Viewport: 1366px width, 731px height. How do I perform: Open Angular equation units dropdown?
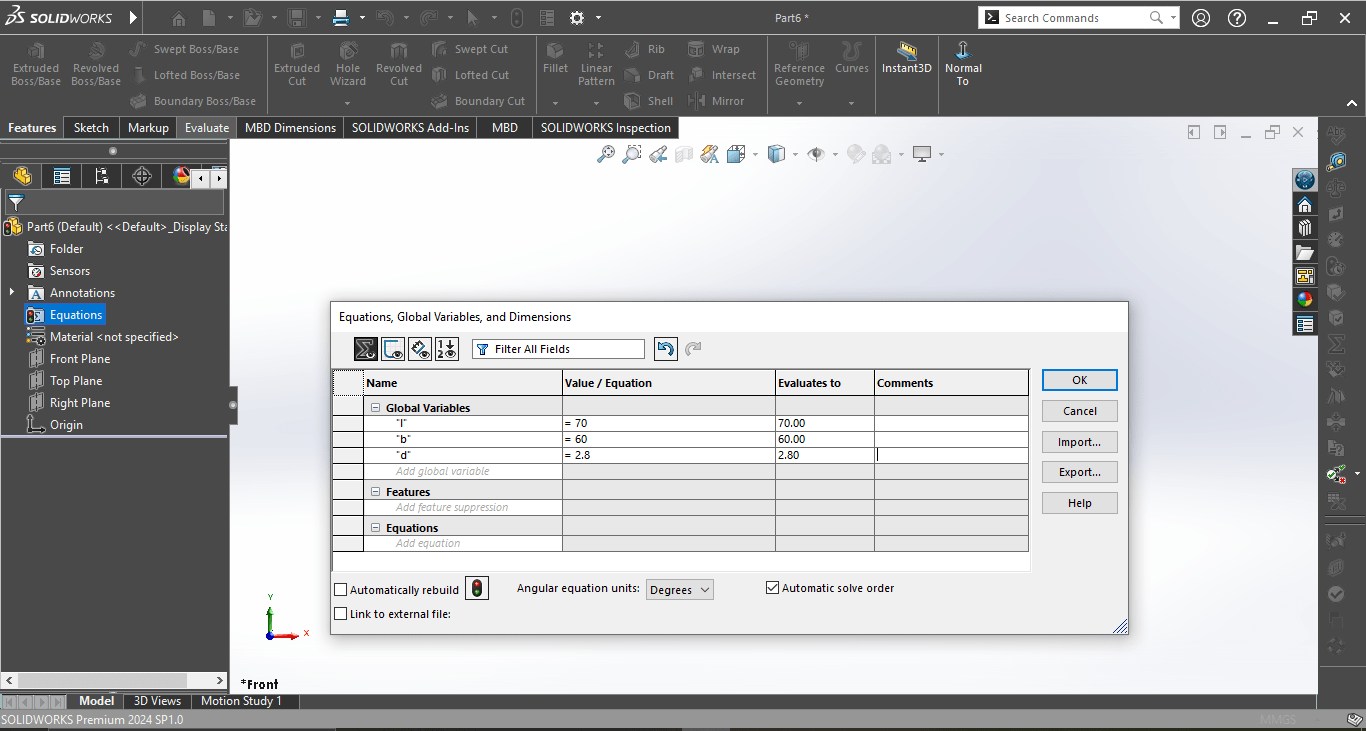point(680,590)
